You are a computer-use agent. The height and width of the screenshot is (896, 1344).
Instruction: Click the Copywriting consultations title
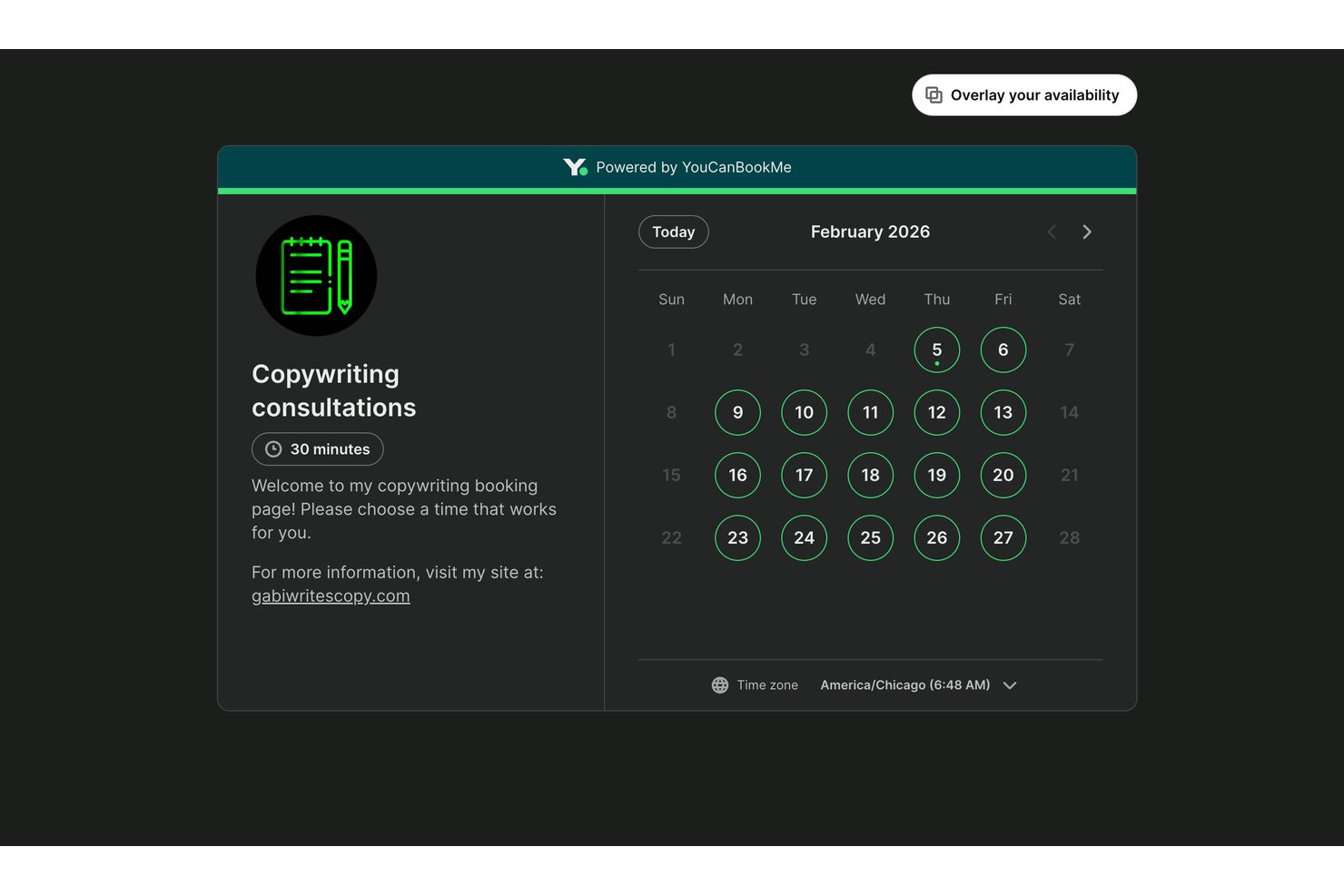[x=334, y=391]
